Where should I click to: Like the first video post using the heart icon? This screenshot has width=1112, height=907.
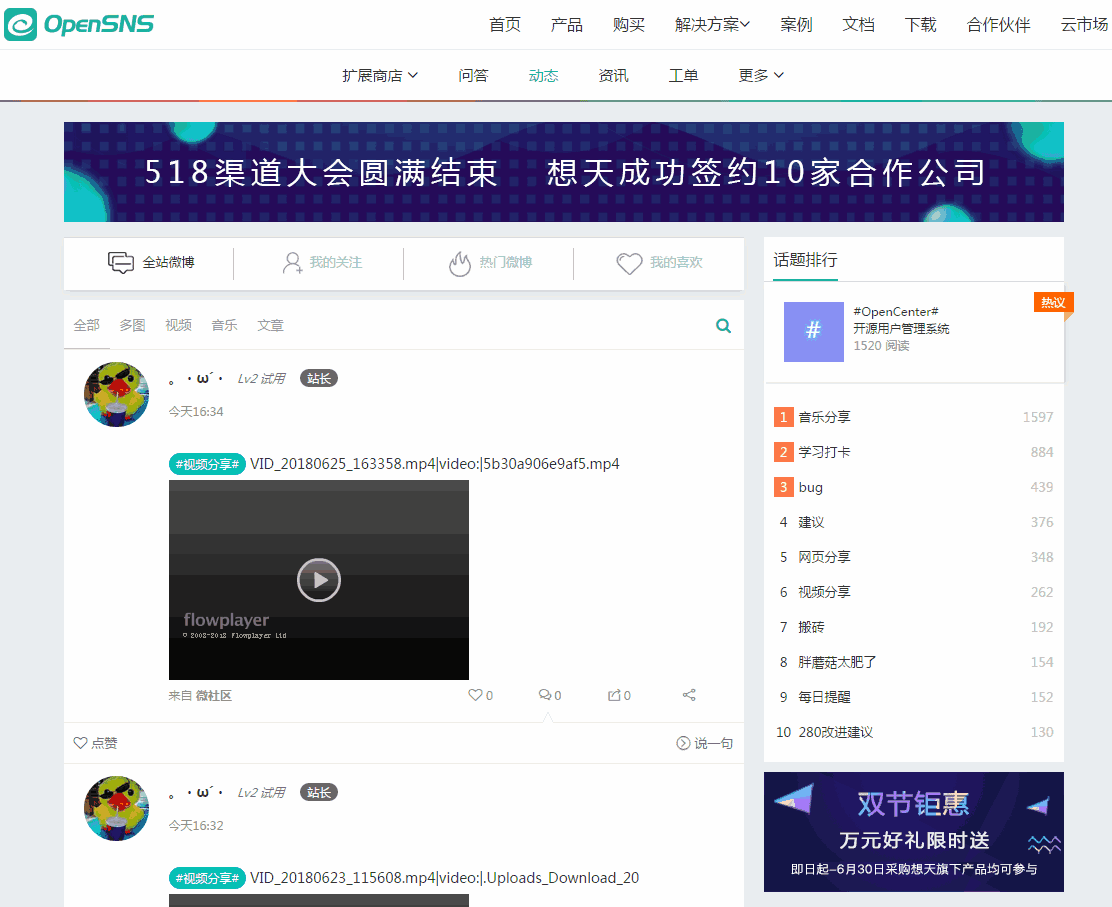pos(474,694)
